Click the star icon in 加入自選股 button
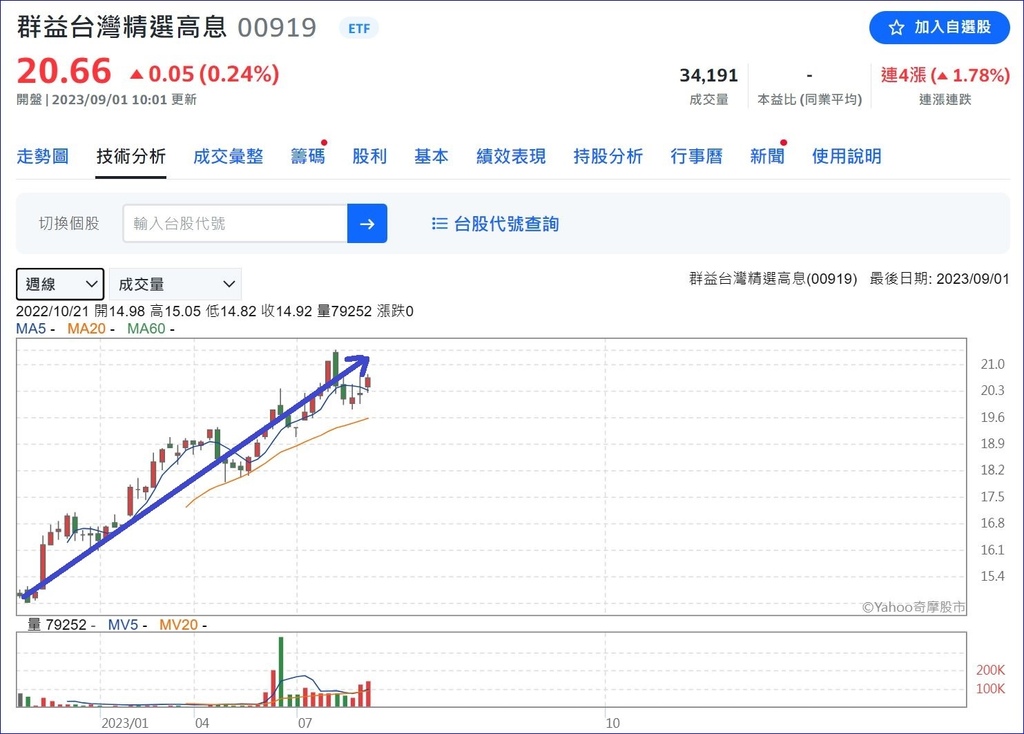 [896, 27]
